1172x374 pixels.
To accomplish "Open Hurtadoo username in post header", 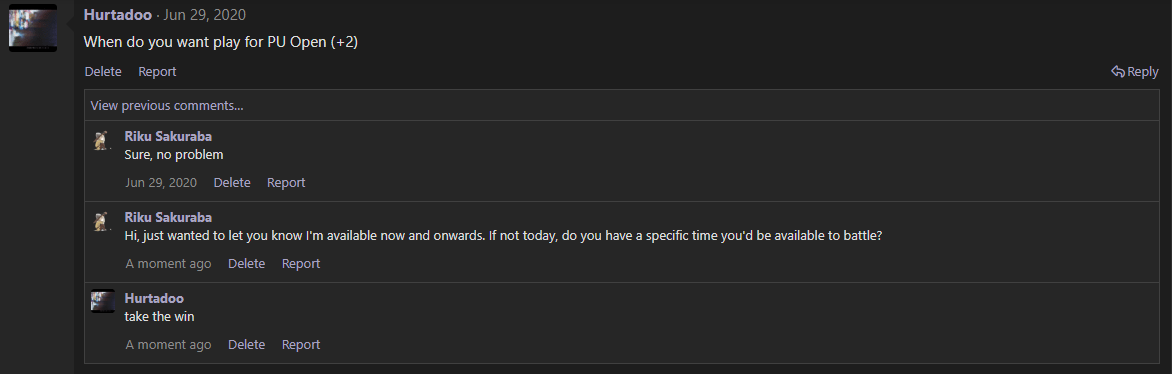I will tap(117, 15).
